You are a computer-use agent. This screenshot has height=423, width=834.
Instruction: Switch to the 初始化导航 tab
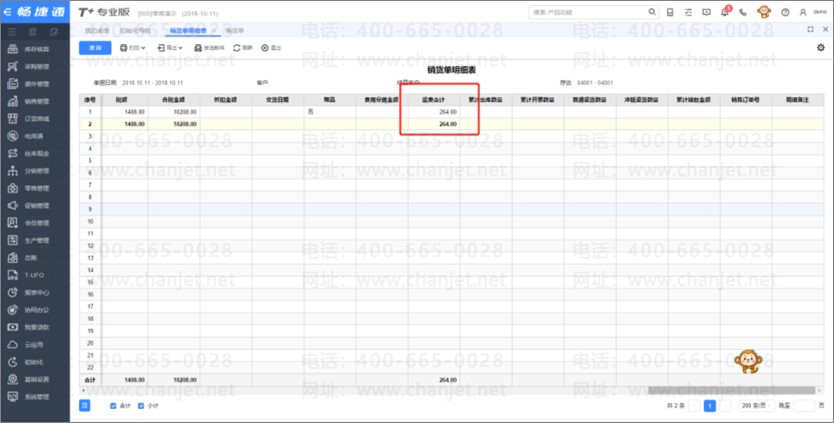point(135,31)
